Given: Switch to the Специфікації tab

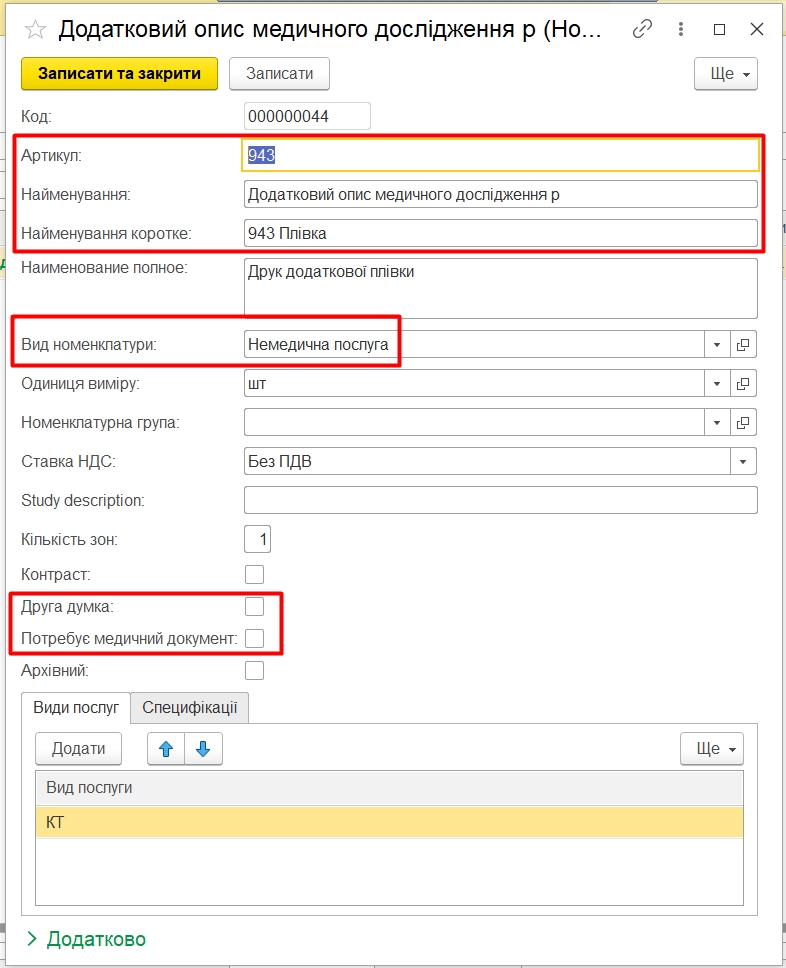Looking at the screenshot, I should click(x=189, y=707).
